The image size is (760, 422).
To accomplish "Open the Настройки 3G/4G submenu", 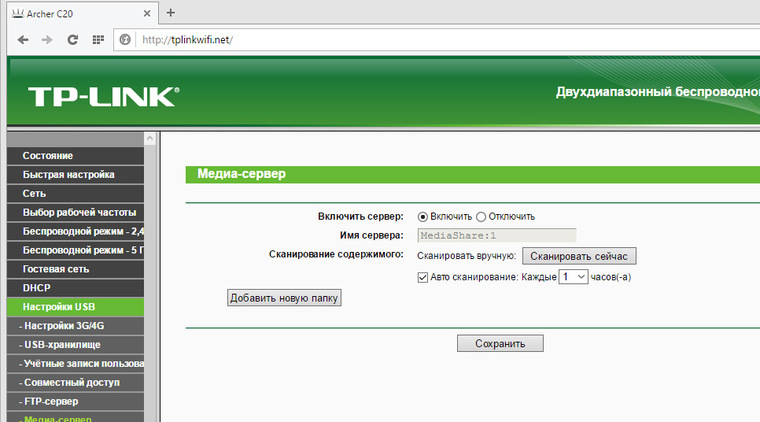I will pyautogui.click(x=76, y=326).
